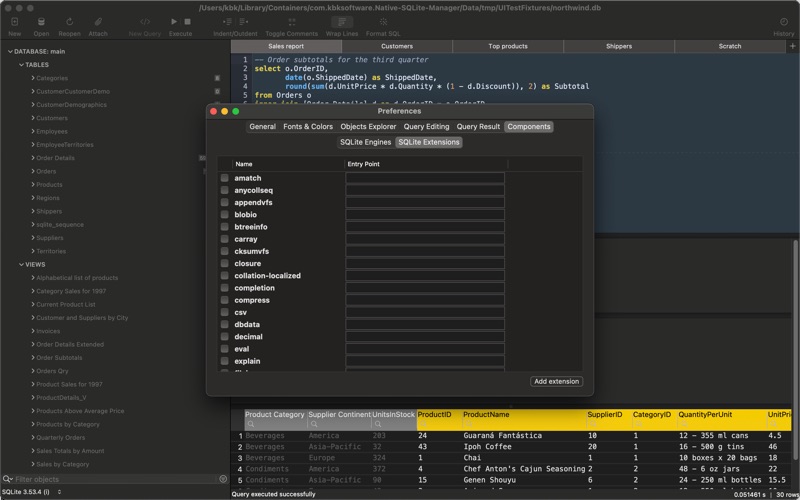Collapse the VIEWS section chevron
800x500 pixels.
pos(21,264)
